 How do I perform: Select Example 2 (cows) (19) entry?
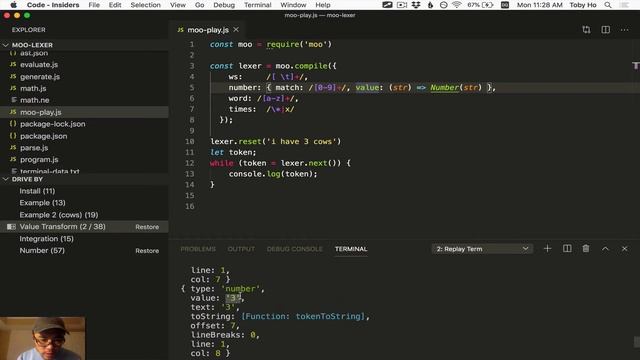pos(59,215)
